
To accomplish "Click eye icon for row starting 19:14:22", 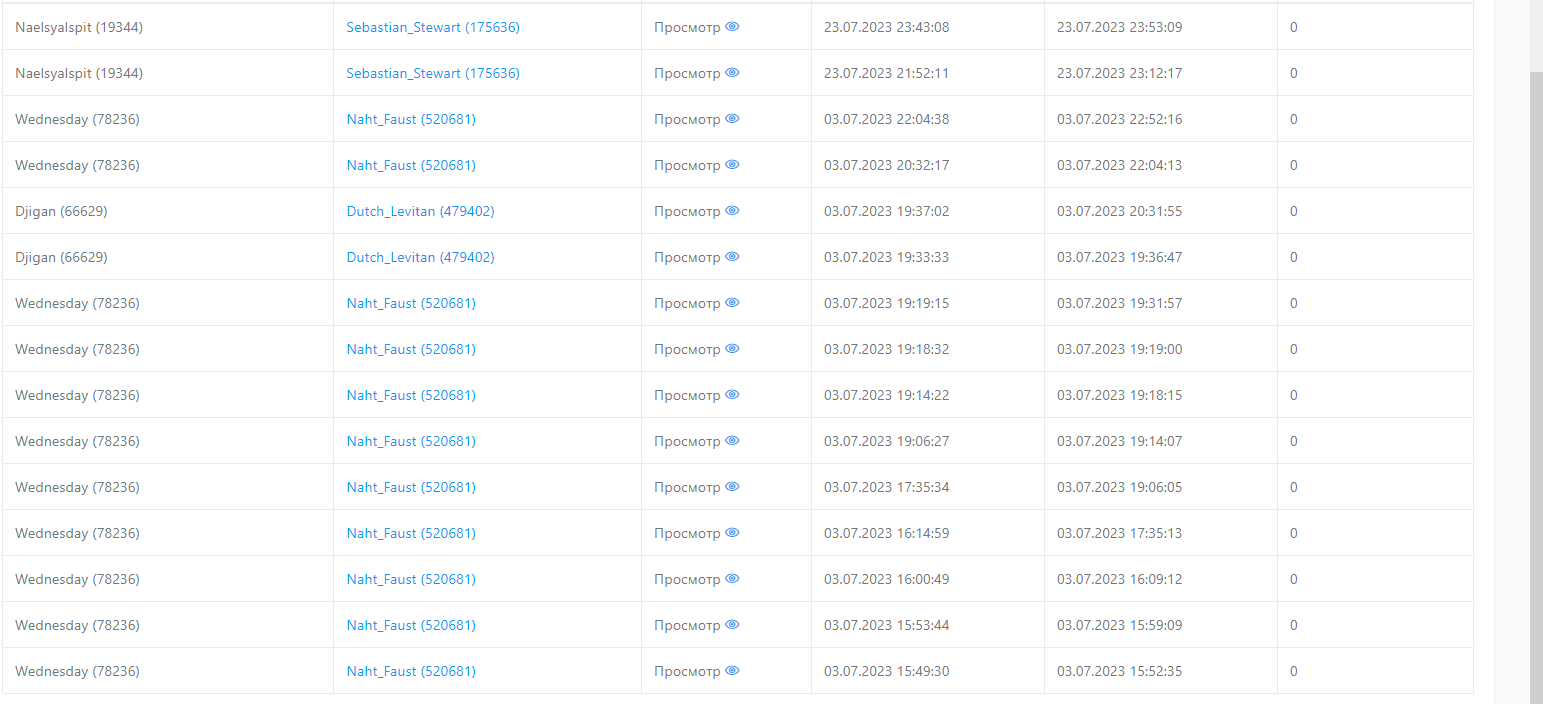I will pos(732,395).
